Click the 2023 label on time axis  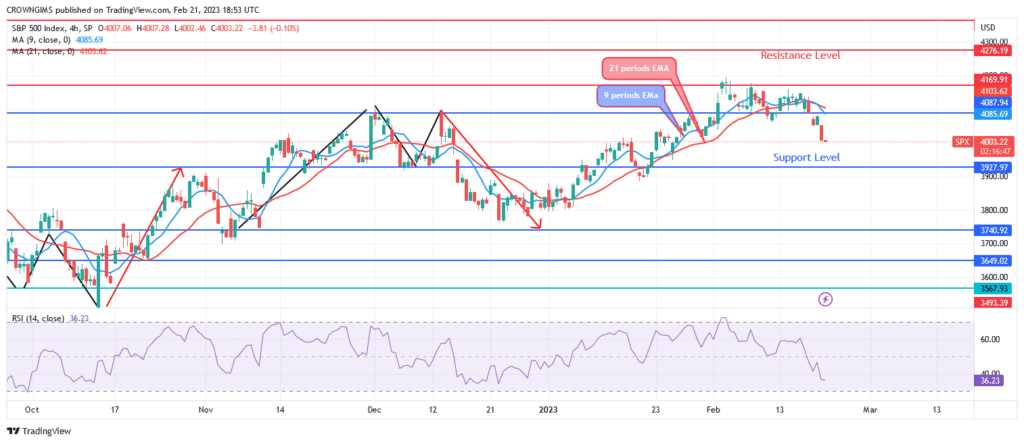549,409
